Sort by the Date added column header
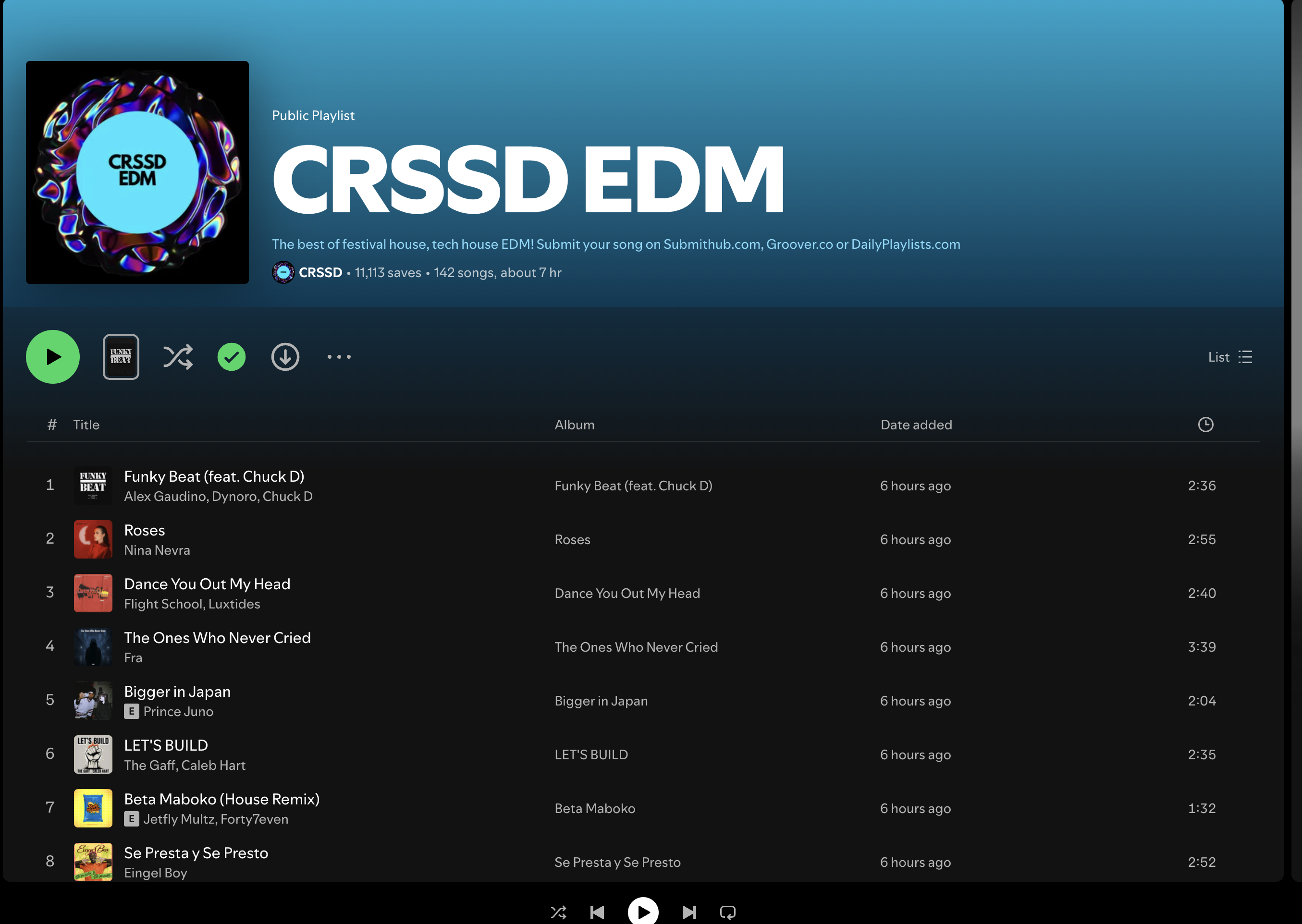This screenshot has height=924, width=1302. pos(916,425)
